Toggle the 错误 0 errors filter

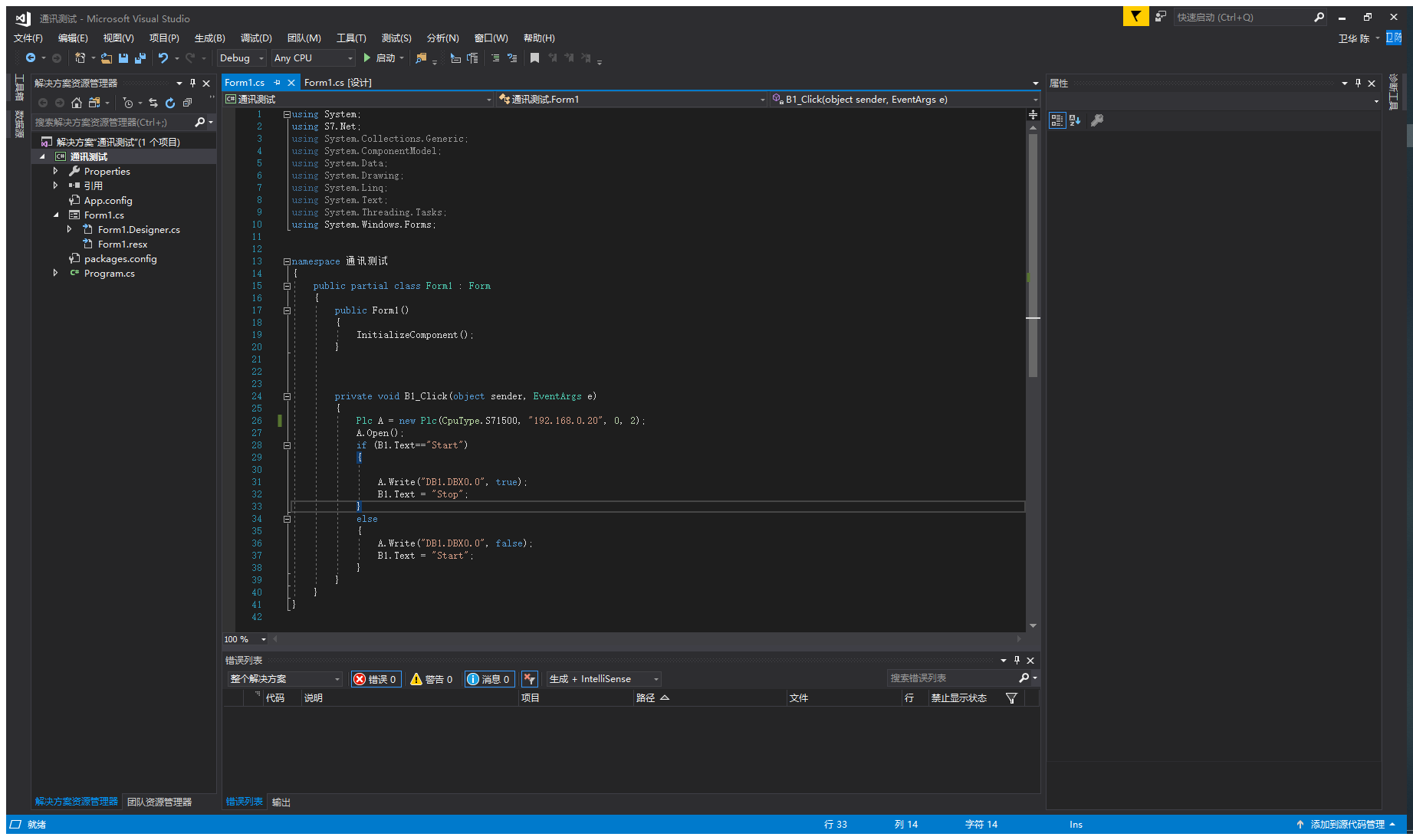point(376,679)
